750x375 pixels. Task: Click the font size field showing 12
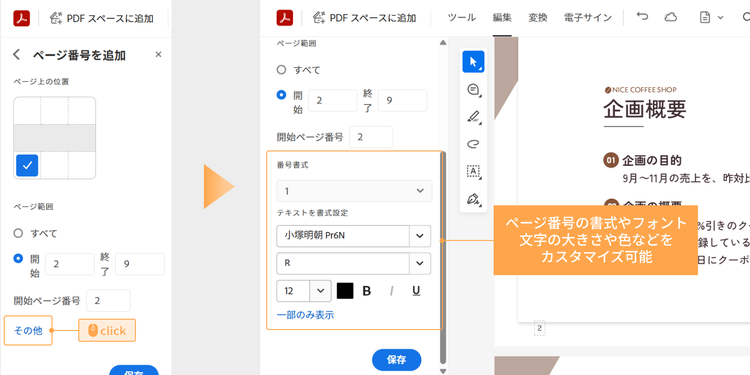[x=293, y=291]
